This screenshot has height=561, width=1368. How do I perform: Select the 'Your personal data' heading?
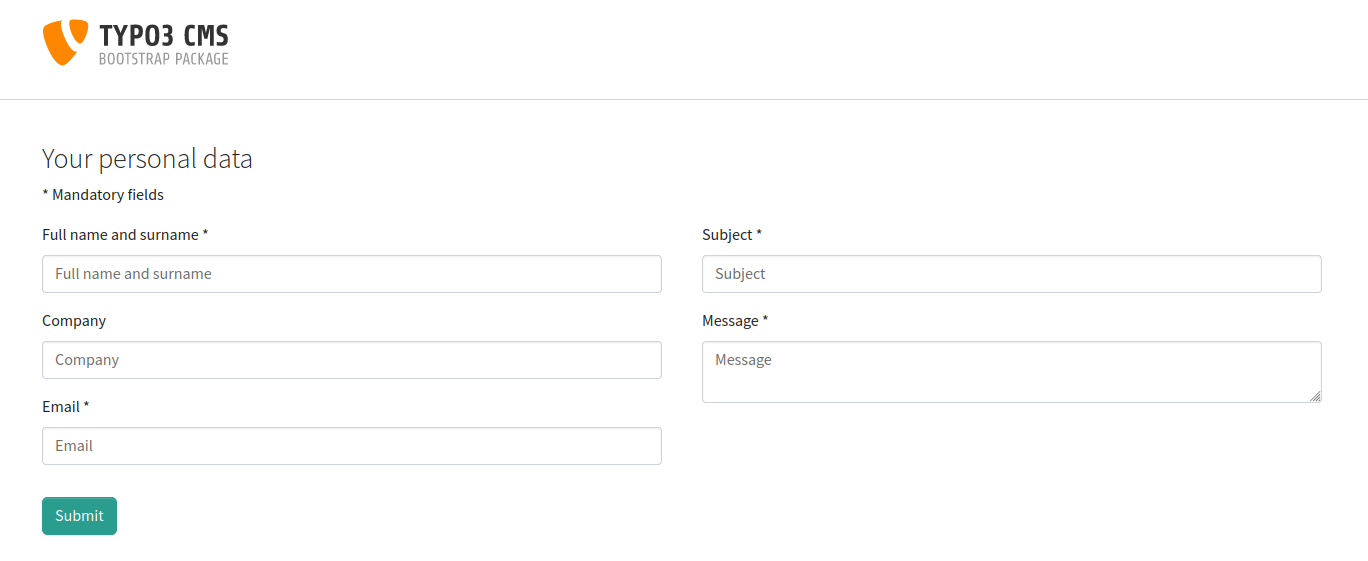click(x=147, y=159)
